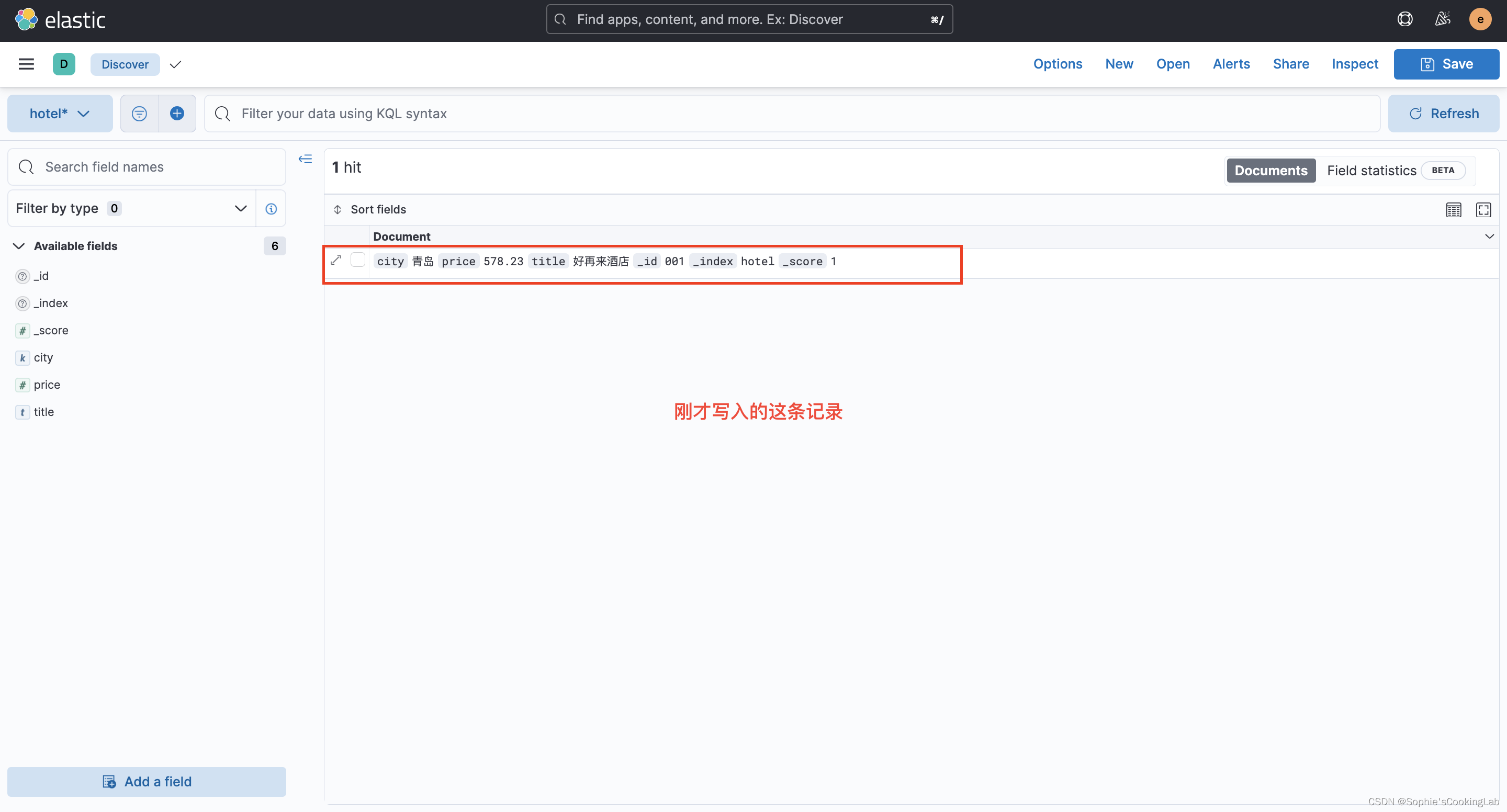
Task: Click the Add a field button
Action: [147, 782]
